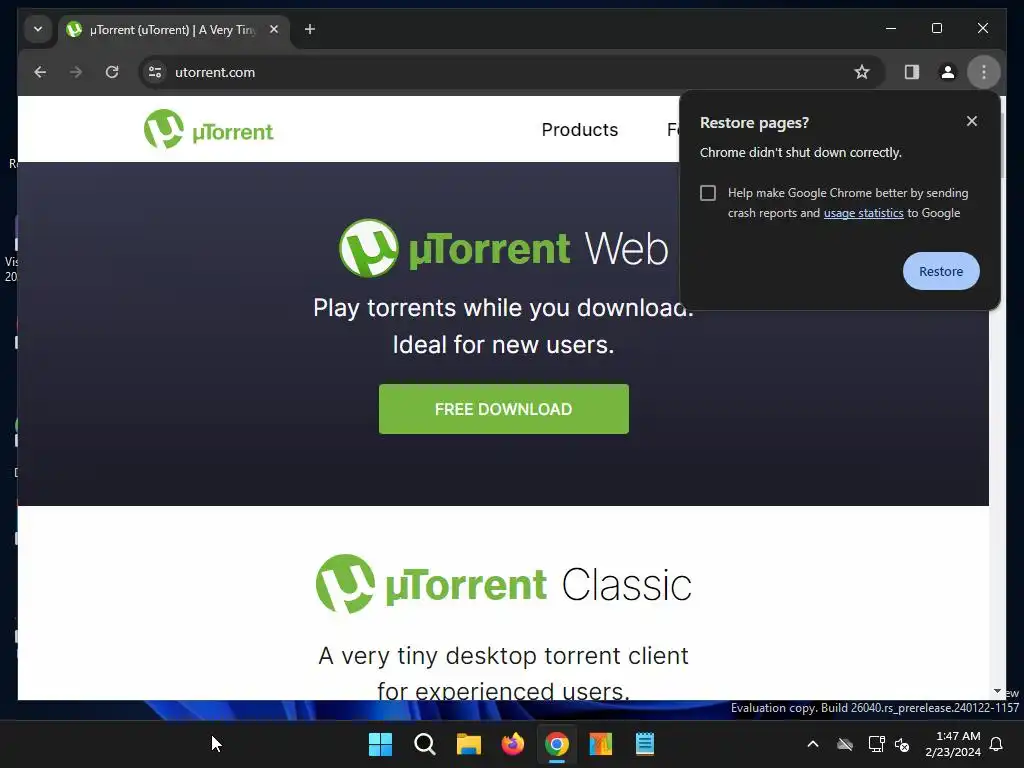The width and height of the screenshot is (1024, 768).
Task: Click the muted volume tray icon
Action: [903, 744]
